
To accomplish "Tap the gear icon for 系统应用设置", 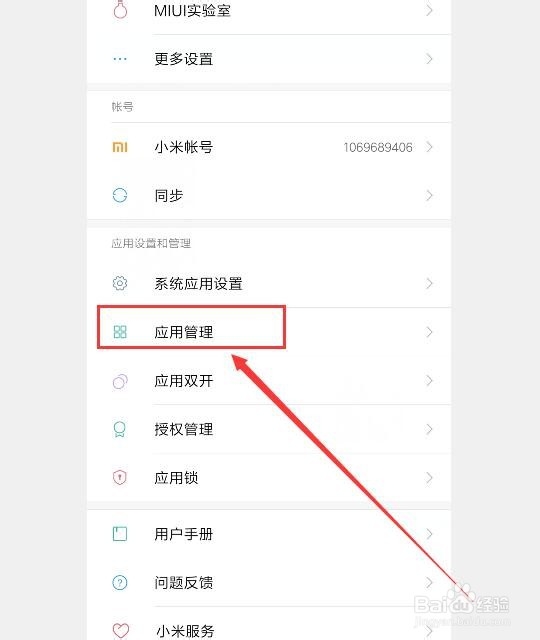I will pyautogui.click(x=120, y=283).
